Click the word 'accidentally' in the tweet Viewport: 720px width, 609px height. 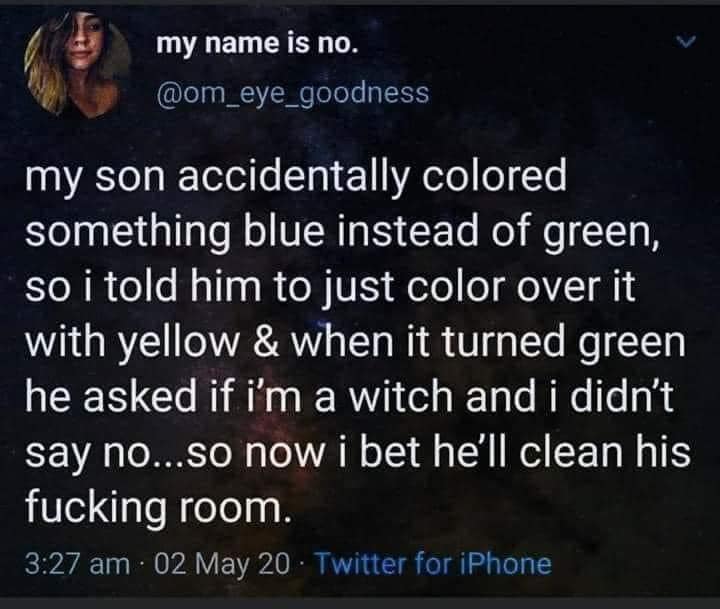pyautogui.click(x=293, y=179)
